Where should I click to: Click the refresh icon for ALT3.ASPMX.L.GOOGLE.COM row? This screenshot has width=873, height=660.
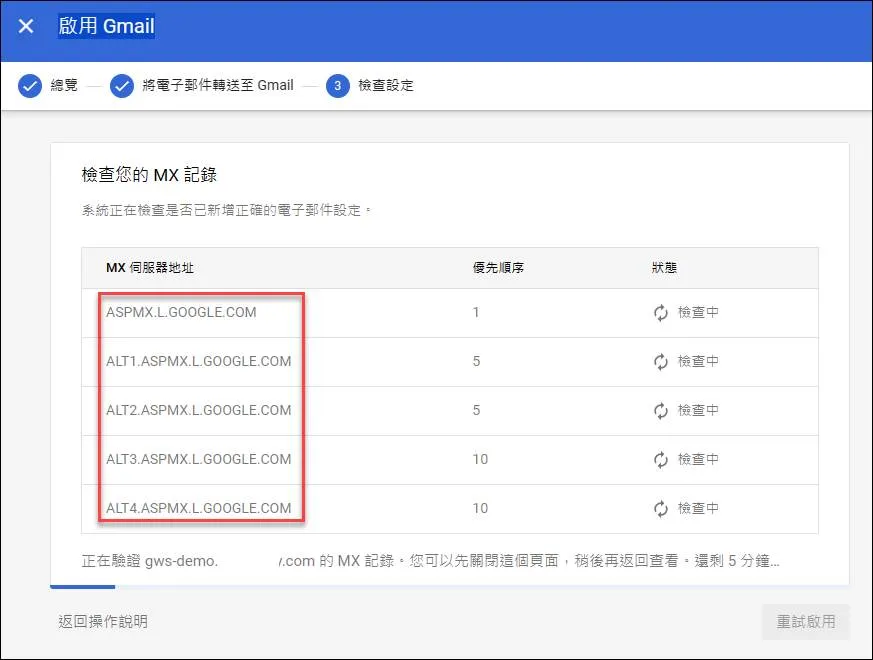pyautogui.click(x=660, y=459)
